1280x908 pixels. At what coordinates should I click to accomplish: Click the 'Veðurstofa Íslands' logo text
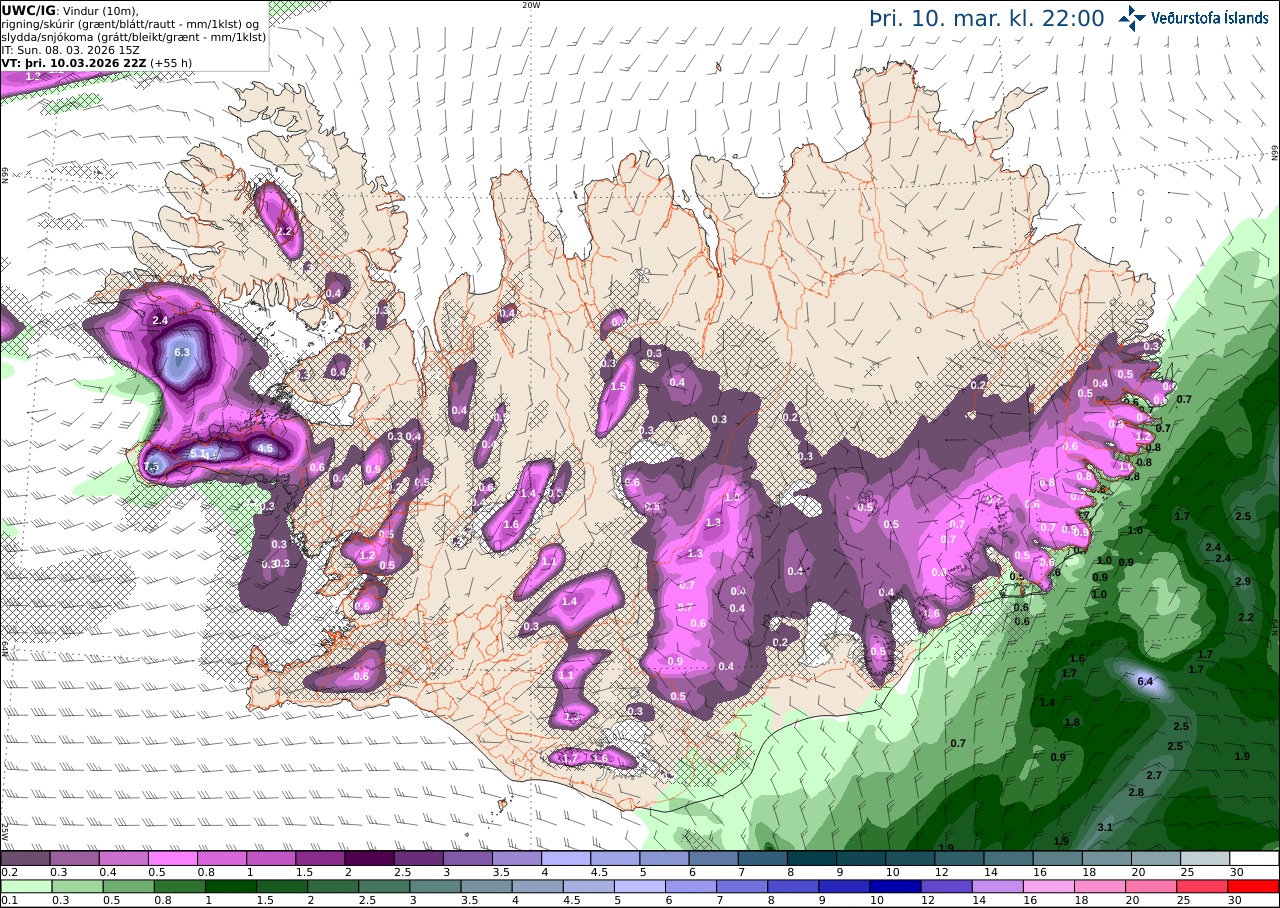click(1209, 18)
